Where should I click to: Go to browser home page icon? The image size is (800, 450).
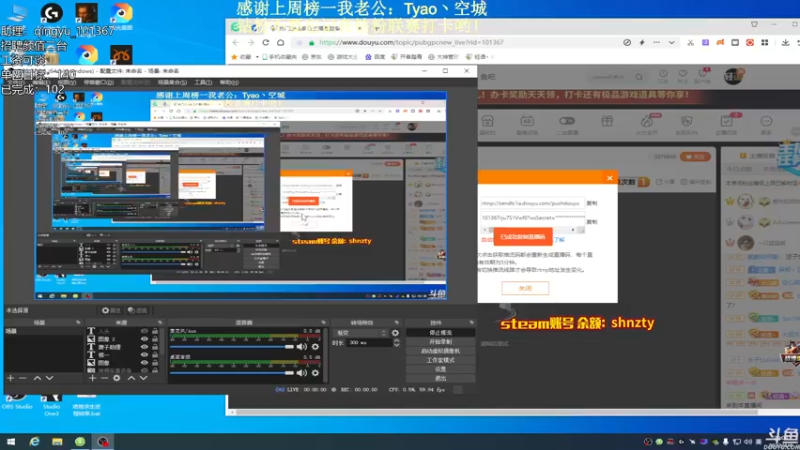click(x=281, y=42)
